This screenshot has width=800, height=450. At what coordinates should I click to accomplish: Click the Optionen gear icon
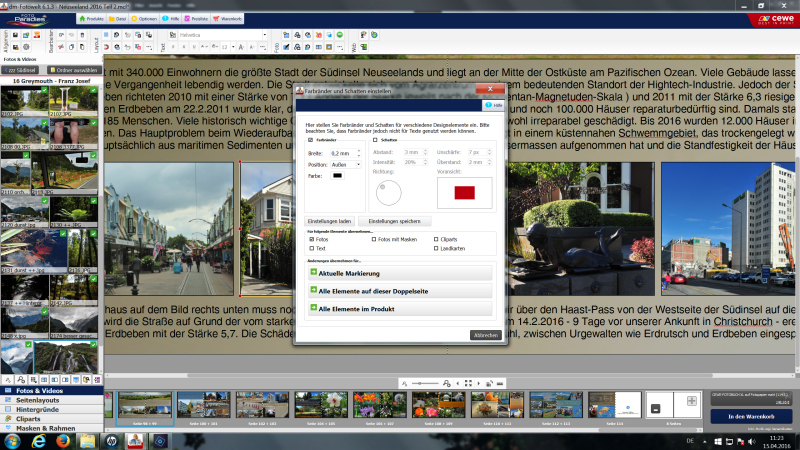tap(133, 18)
